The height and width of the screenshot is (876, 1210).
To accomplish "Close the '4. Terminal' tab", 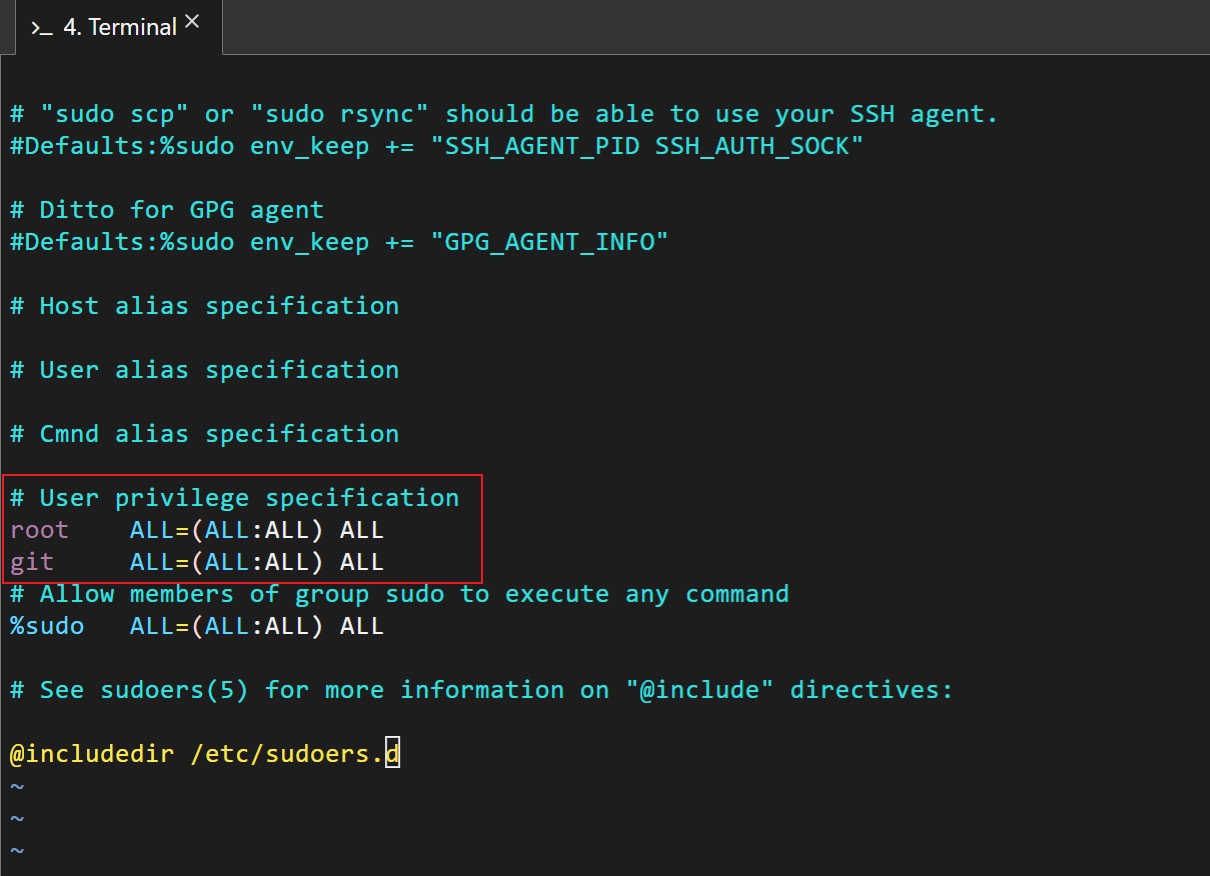I will (192, 19).
